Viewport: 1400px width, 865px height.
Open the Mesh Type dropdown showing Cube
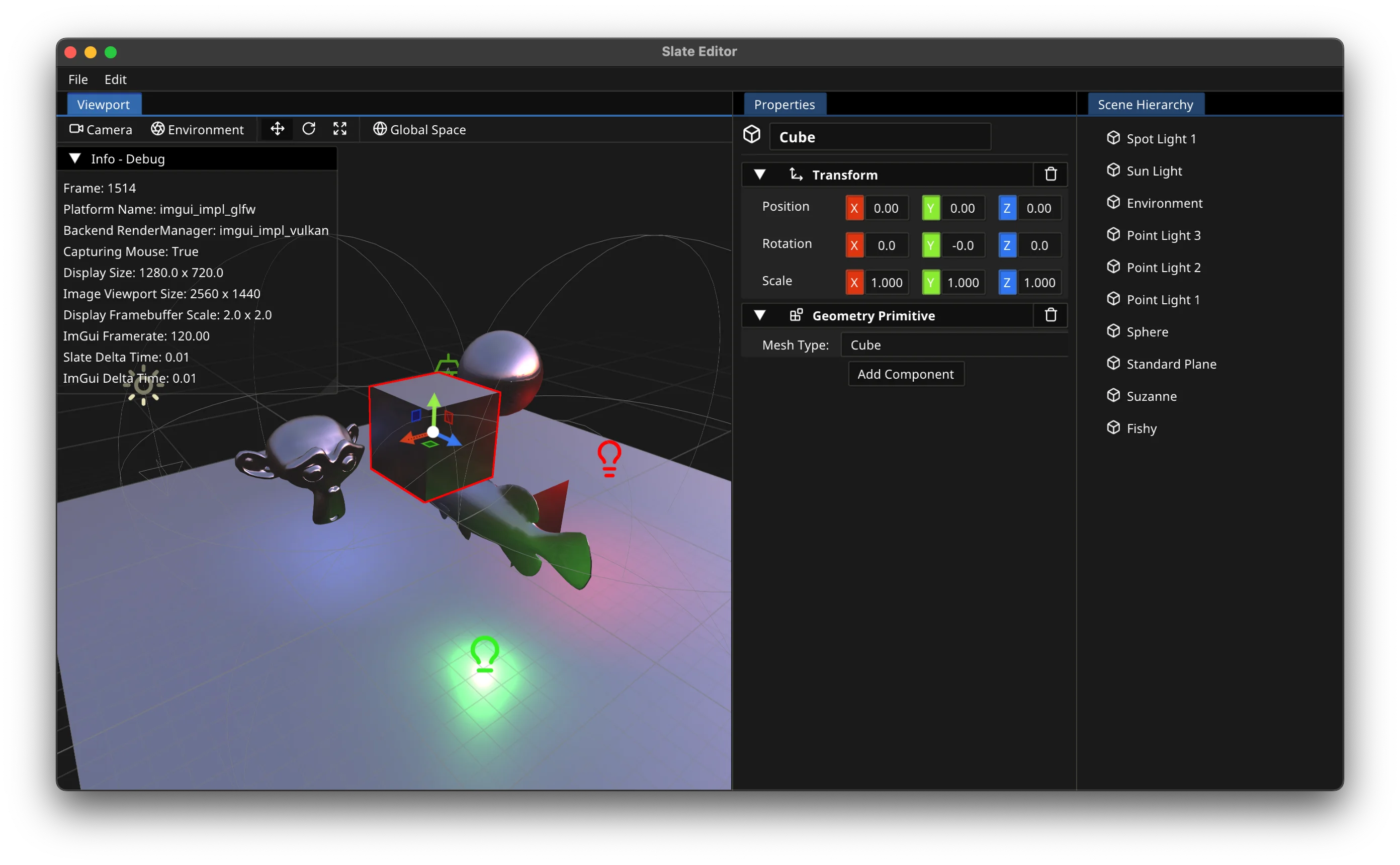point(954,345)
